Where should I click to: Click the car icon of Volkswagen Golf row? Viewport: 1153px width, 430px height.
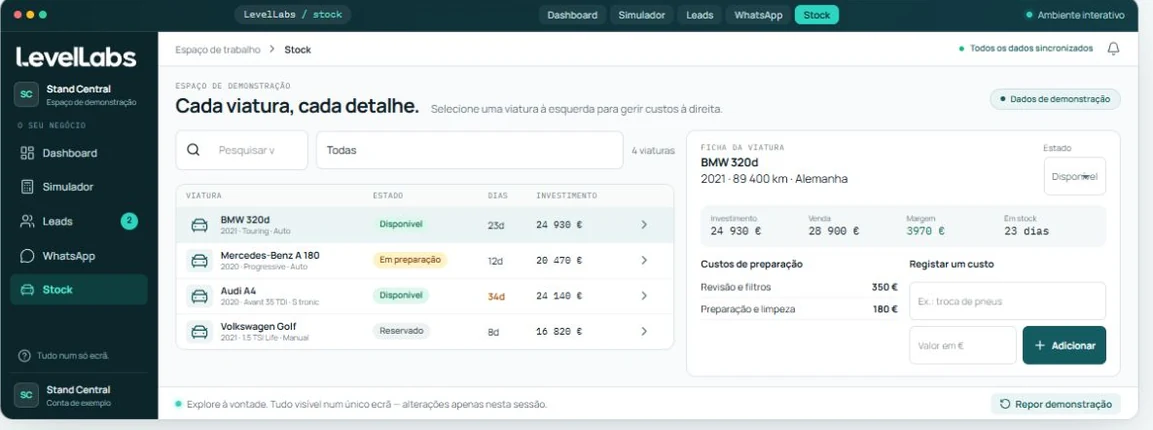199,332
